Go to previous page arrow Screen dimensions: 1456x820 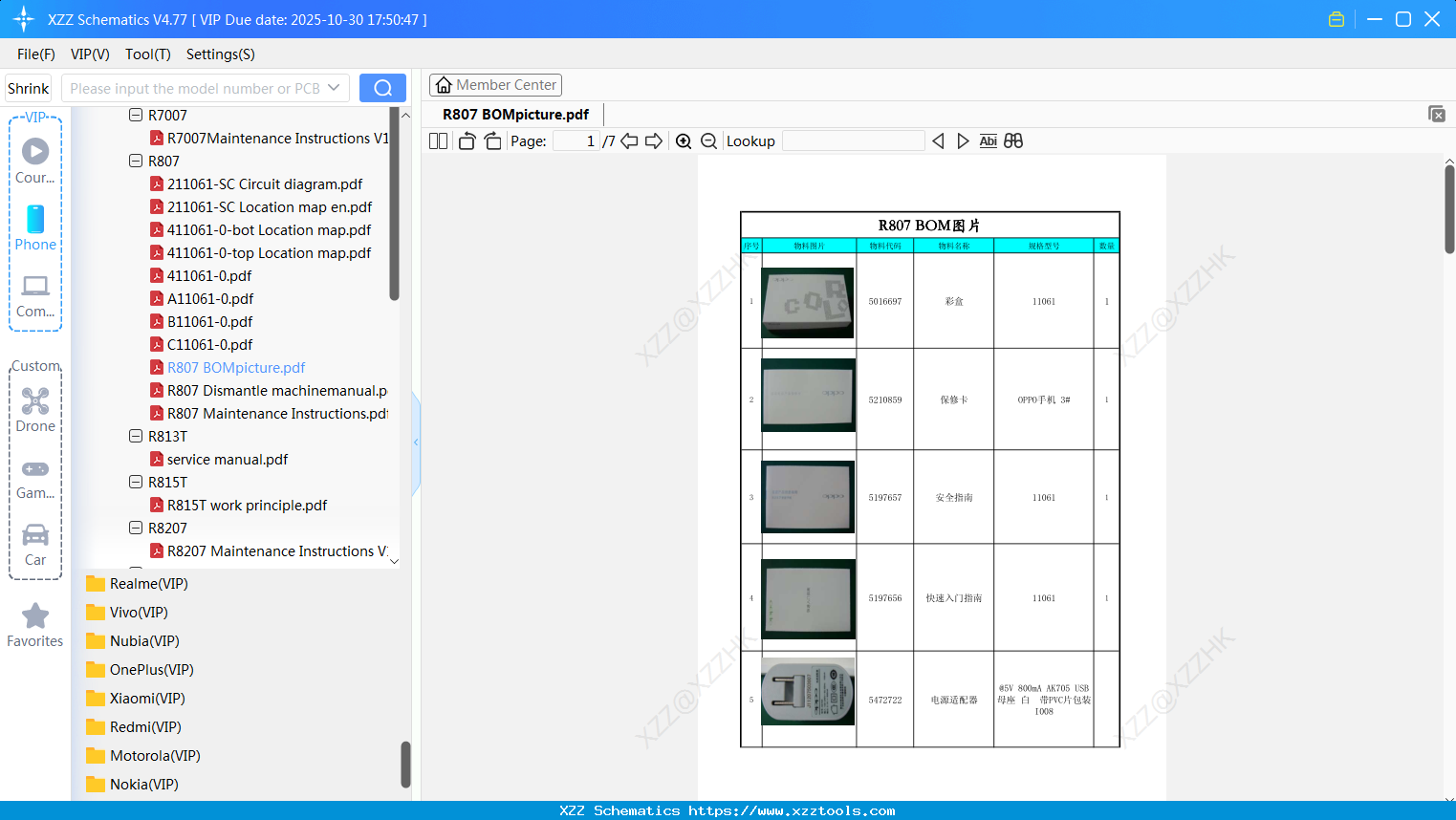tap(629, 140)
